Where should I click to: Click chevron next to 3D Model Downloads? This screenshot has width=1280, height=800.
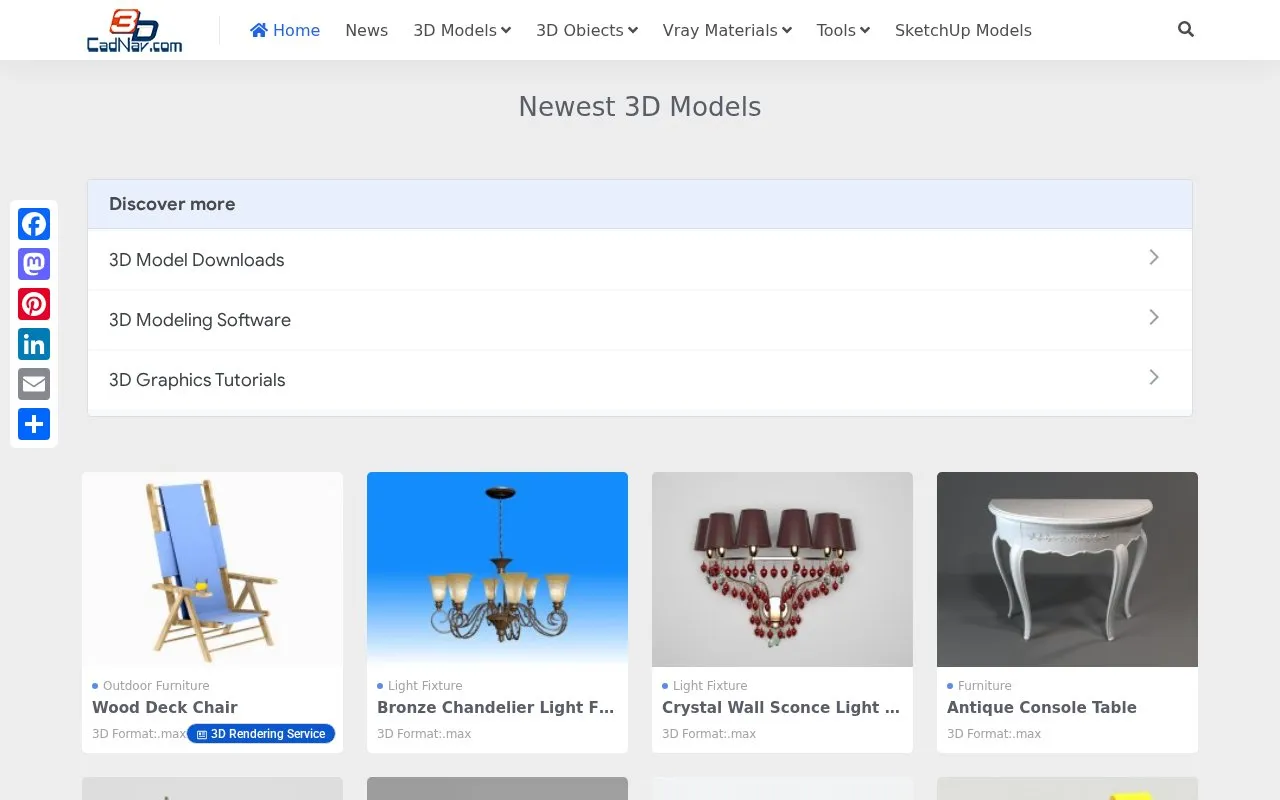[1154, 257]
